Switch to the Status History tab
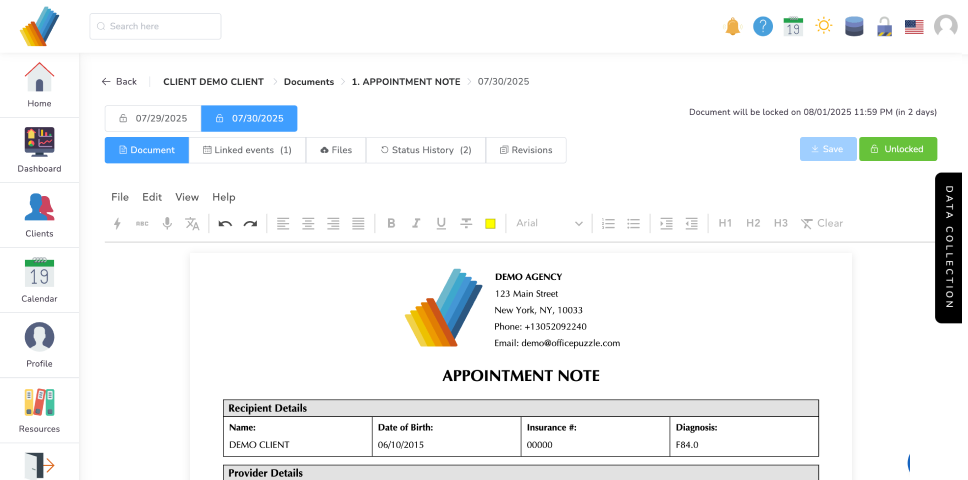 coord(425,150)
